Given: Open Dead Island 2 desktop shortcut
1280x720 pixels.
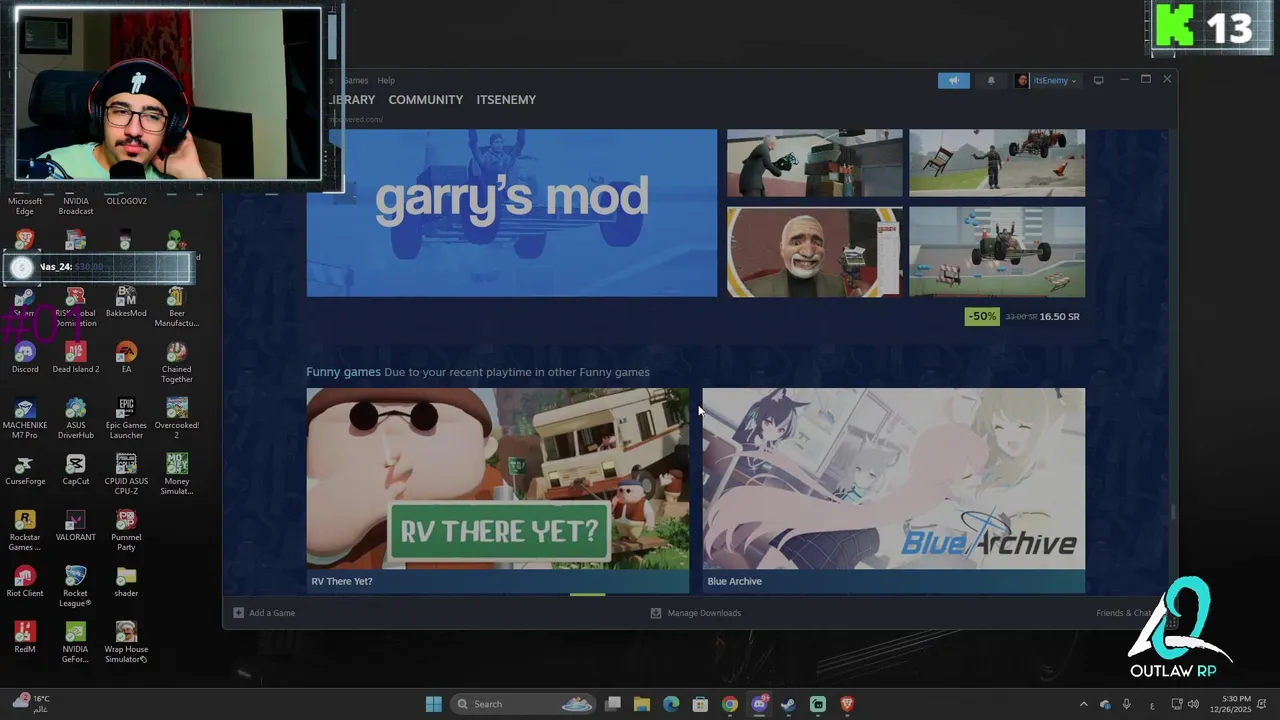Looking at the screenshot, I should coord(76,357).
